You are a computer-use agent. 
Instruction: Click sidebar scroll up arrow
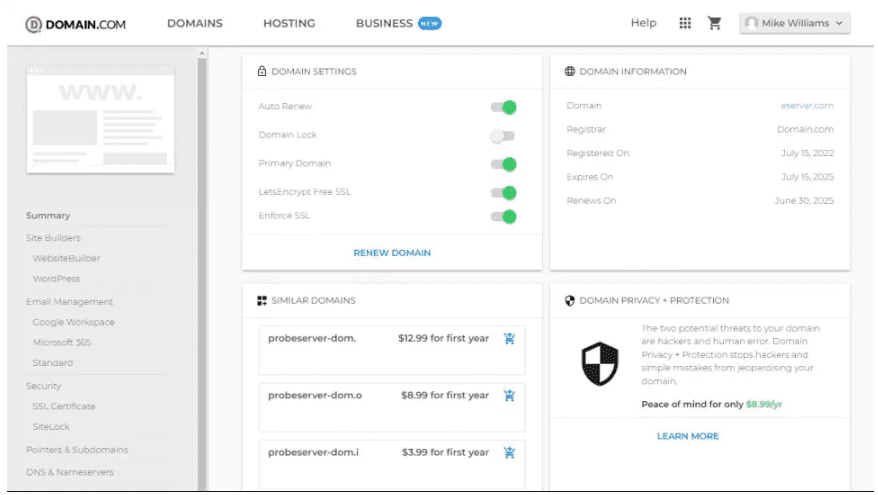[202, 54]
